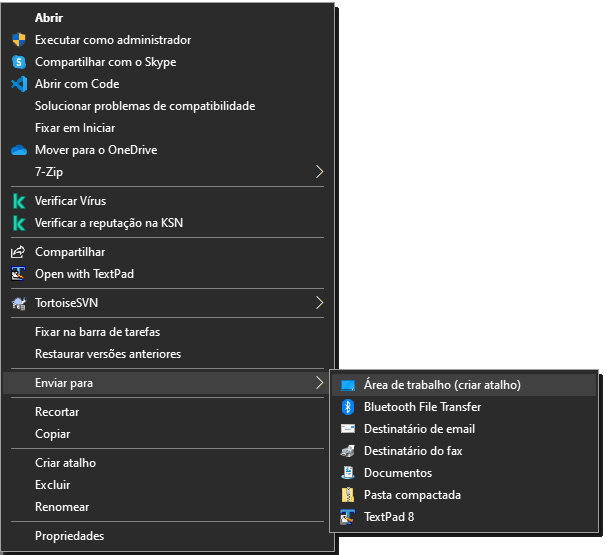The image size is (607, 555).
Task: Click the TextPad 8 icon
Action: 347,517
